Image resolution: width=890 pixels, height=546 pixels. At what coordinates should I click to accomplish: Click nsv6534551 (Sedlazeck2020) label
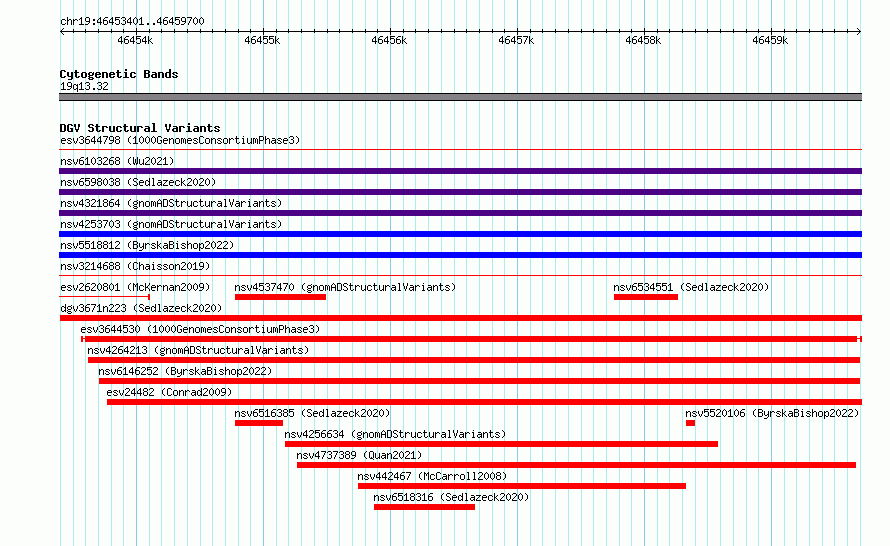(x=691, y=287)
